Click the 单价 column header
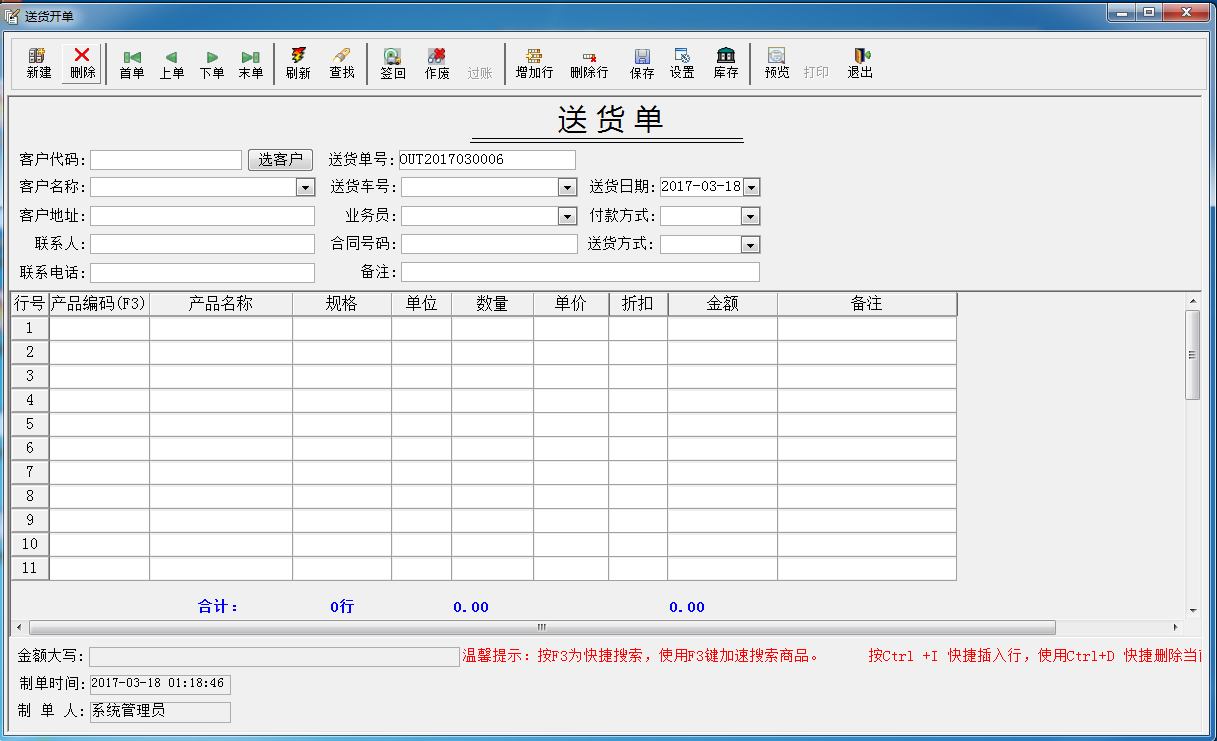 571,304
